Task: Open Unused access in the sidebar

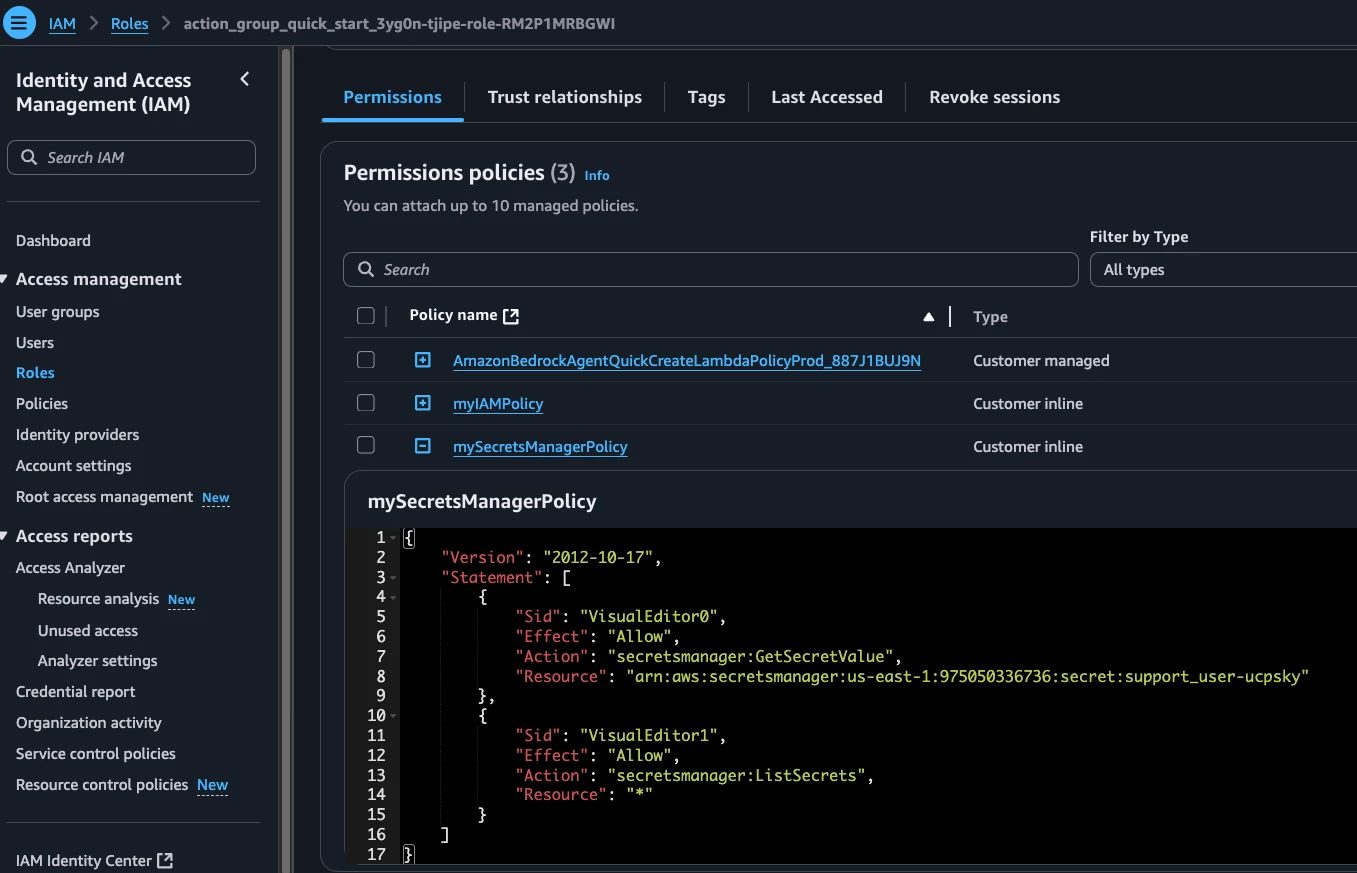Action: [88, 630]
